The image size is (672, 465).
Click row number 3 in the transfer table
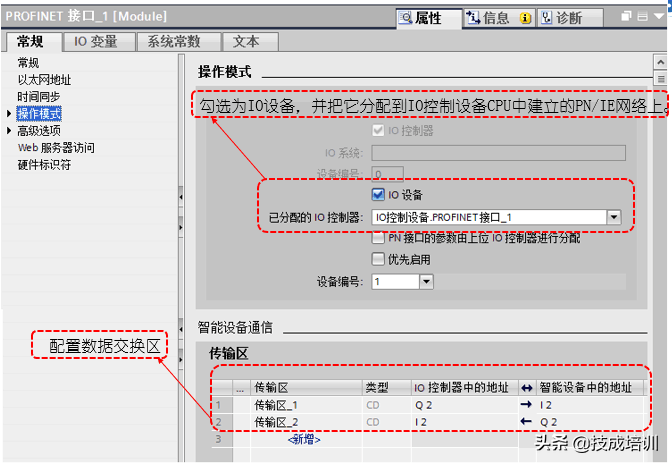click(219, 439)
